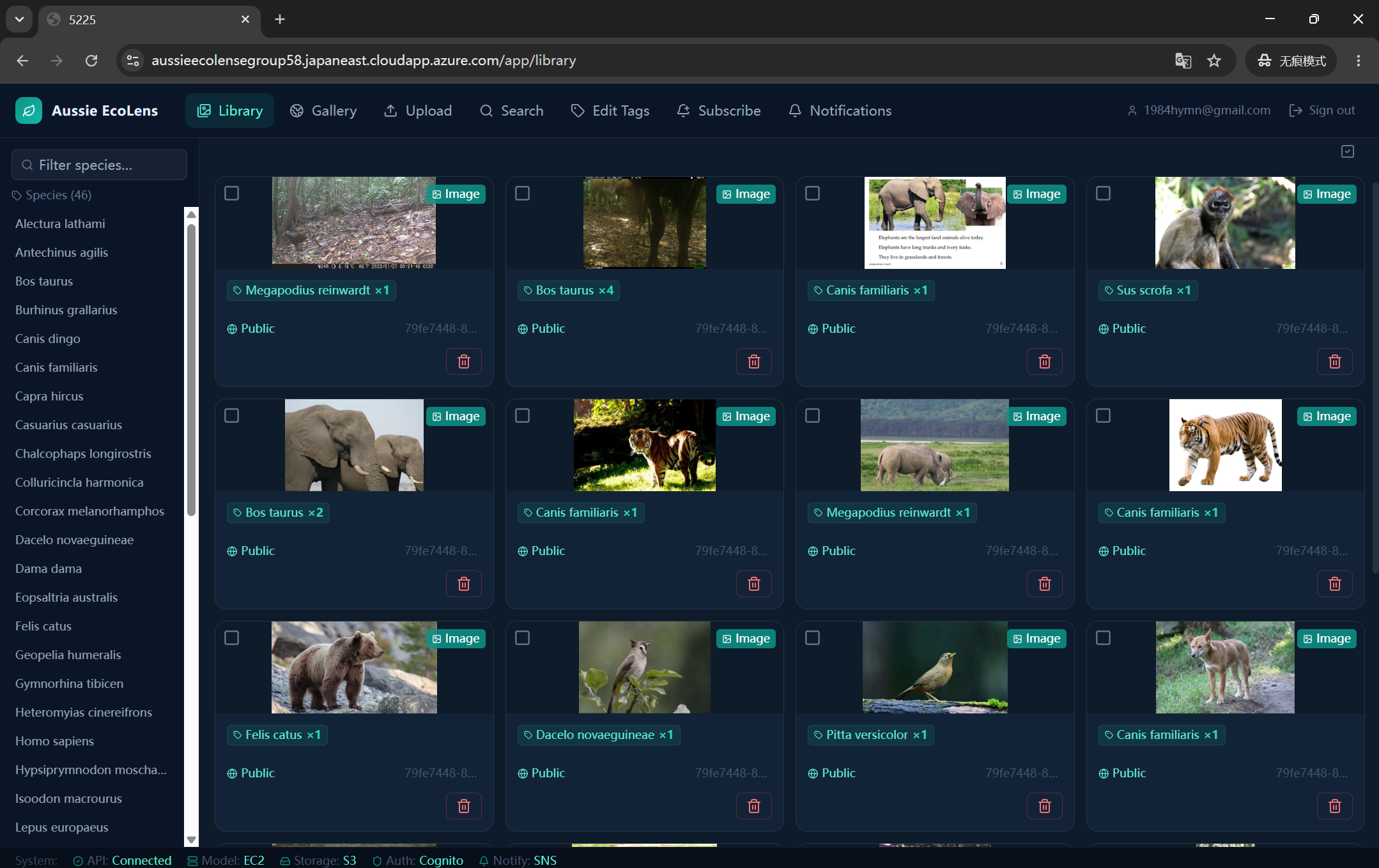
Task: Check the tiger on grass image
Action: pos(522,415)
